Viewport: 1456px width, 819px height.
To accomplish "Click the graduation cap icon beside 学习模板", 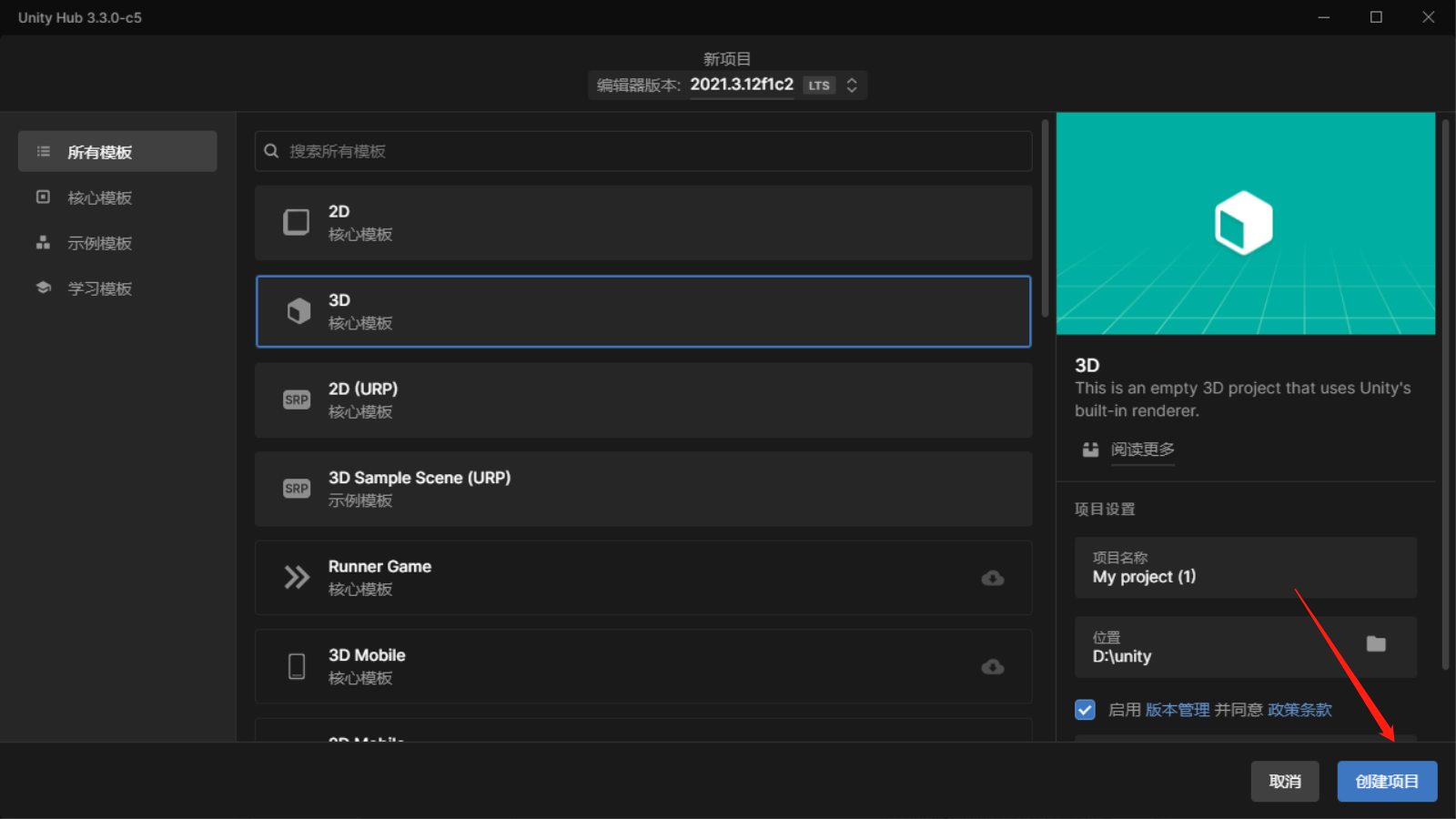I will pyautogui.click(x=43, y=288).
